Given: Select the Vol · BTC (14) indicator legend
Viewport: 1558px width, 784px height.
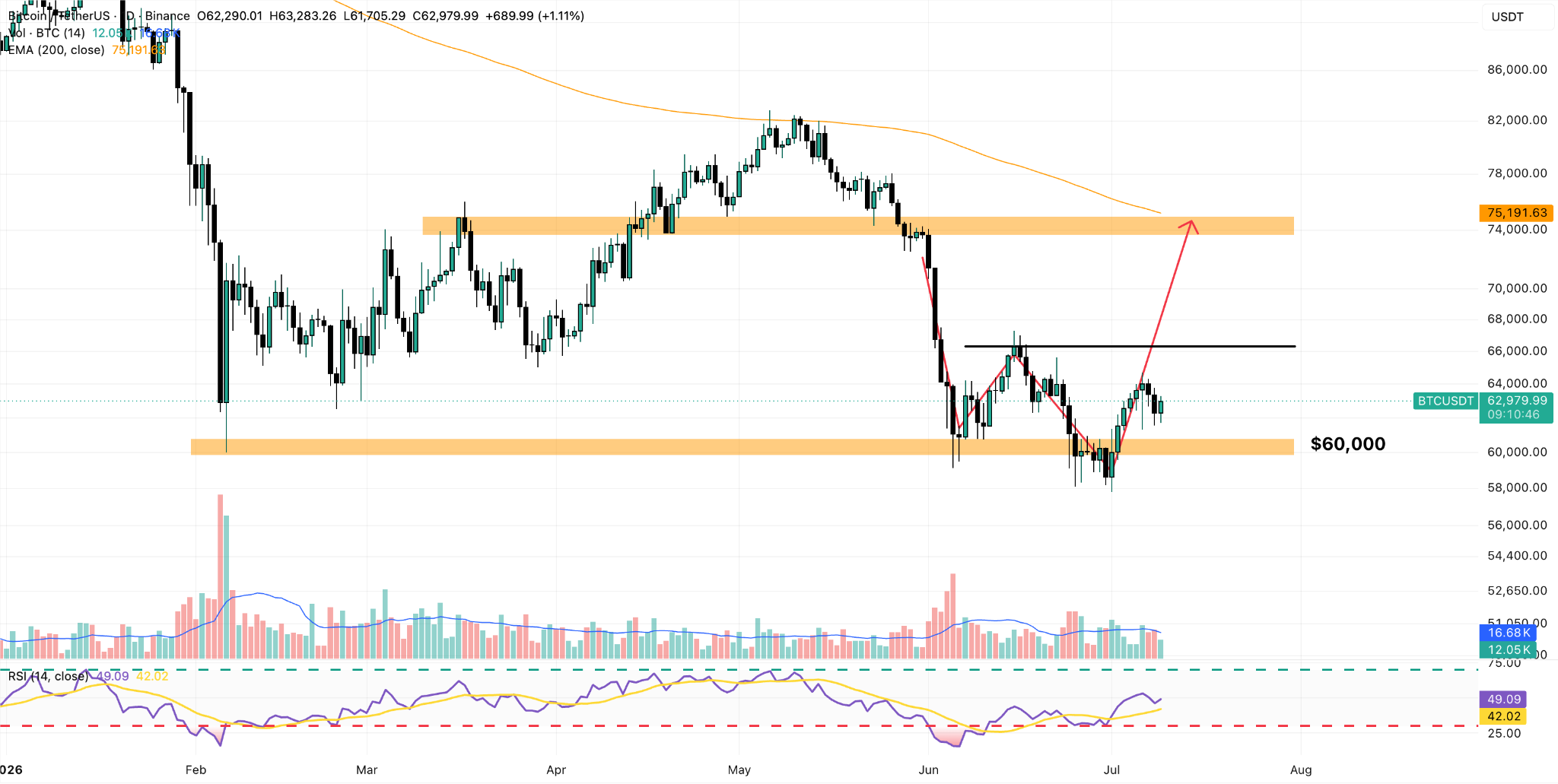Looking at the screenshot, I should (46, 33).
